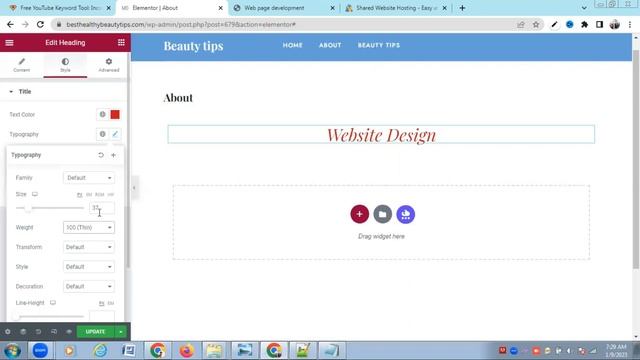Screen dimensions: 640x360
Task: Open the Family font dropdown
Action: click(x=89, y=178)
